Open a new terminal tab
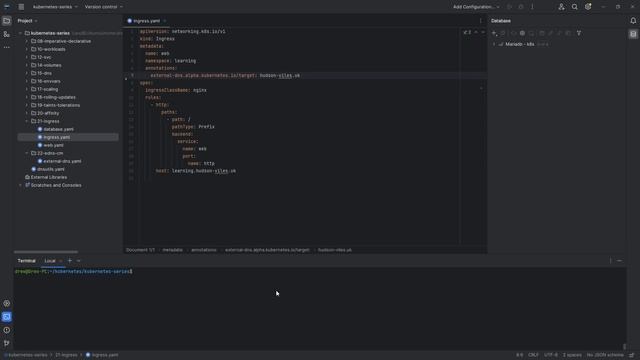 coord(69,260)
